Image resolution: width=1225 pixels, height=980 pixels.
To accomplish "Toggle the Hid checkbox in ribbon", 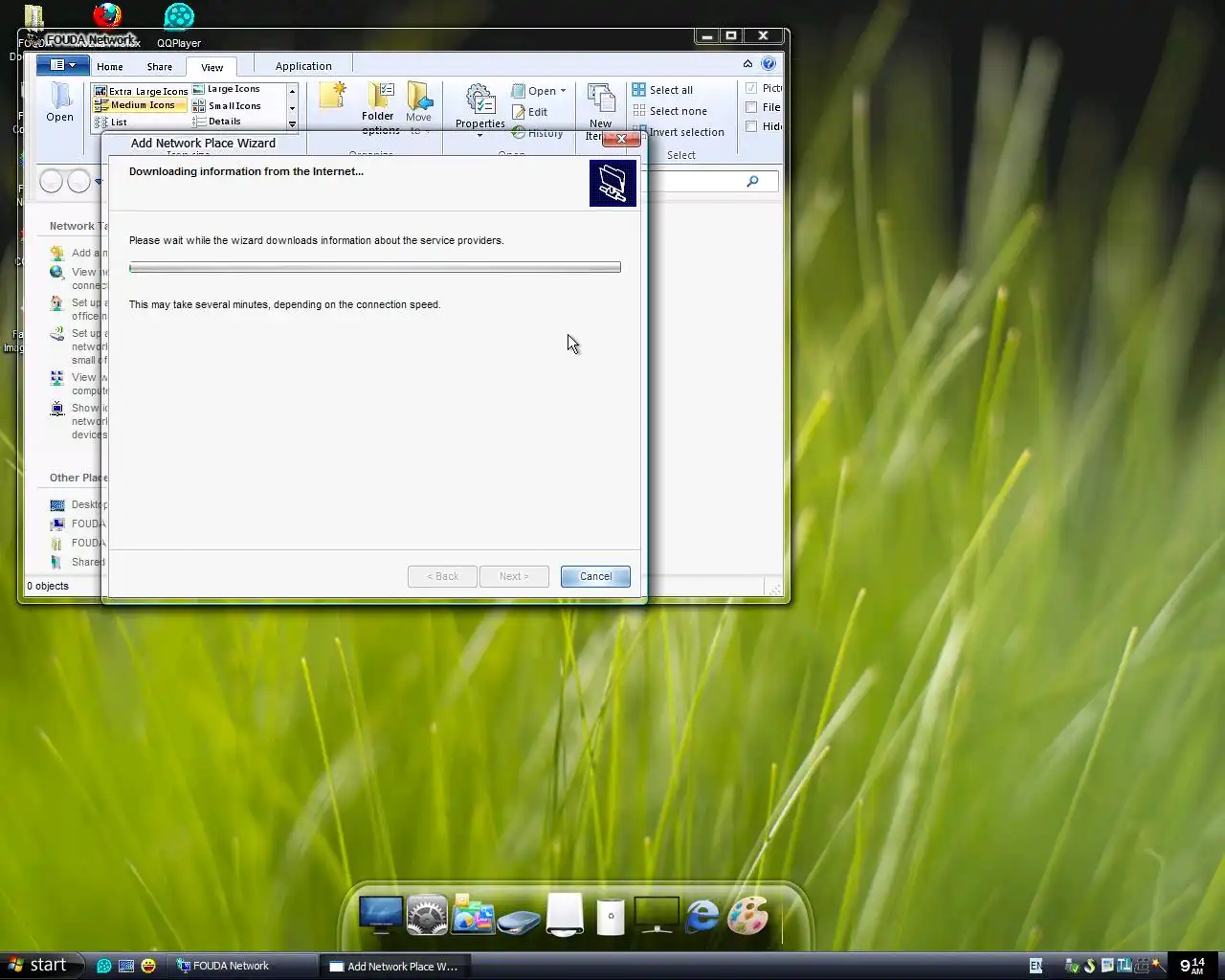I will pos(751,126).
